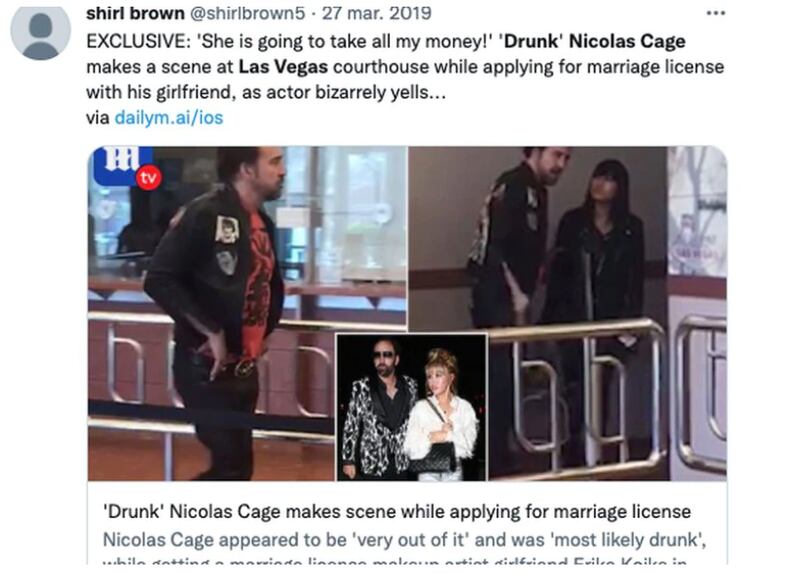Click shirl brown's default profile avatar
800x574 pixels.
(x=40, y=32)
